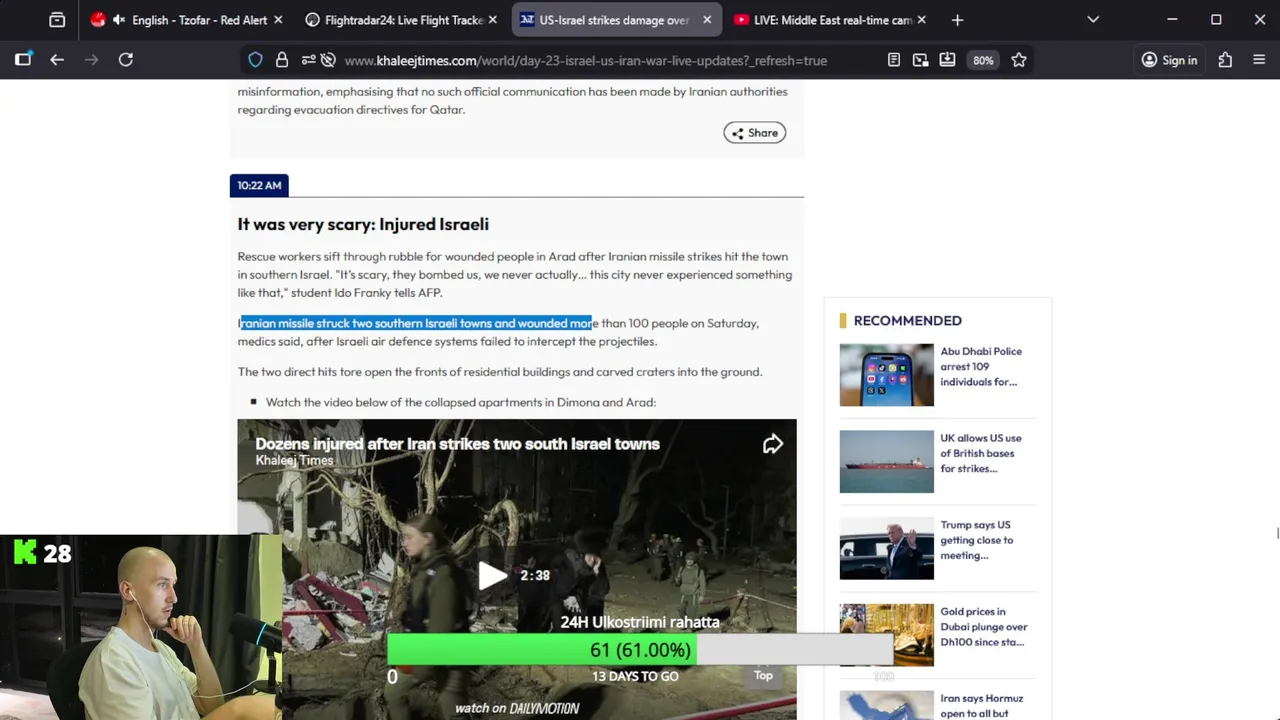Bookmark this page with star icon
This screenshot has height=720, width=1280.
click(x=1019, y=60)
